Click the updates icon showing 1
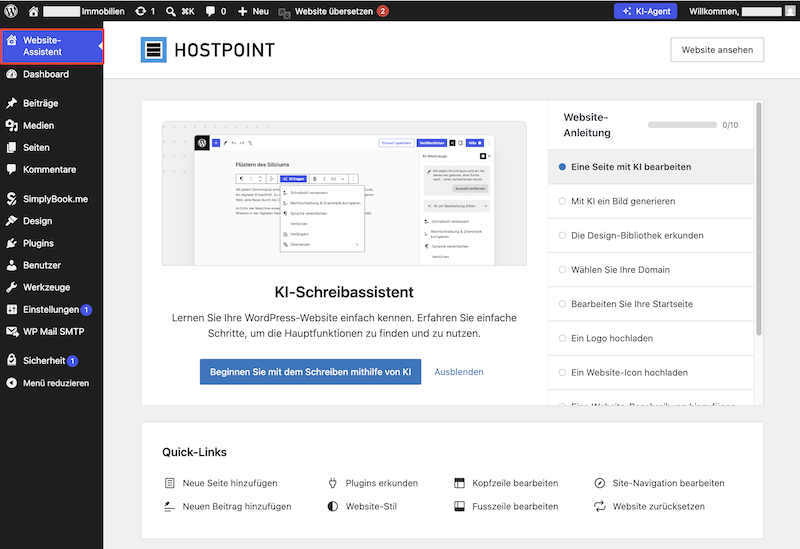Viewport: 800px width, 549px height. pyautogui.click(x=140, y=11)
